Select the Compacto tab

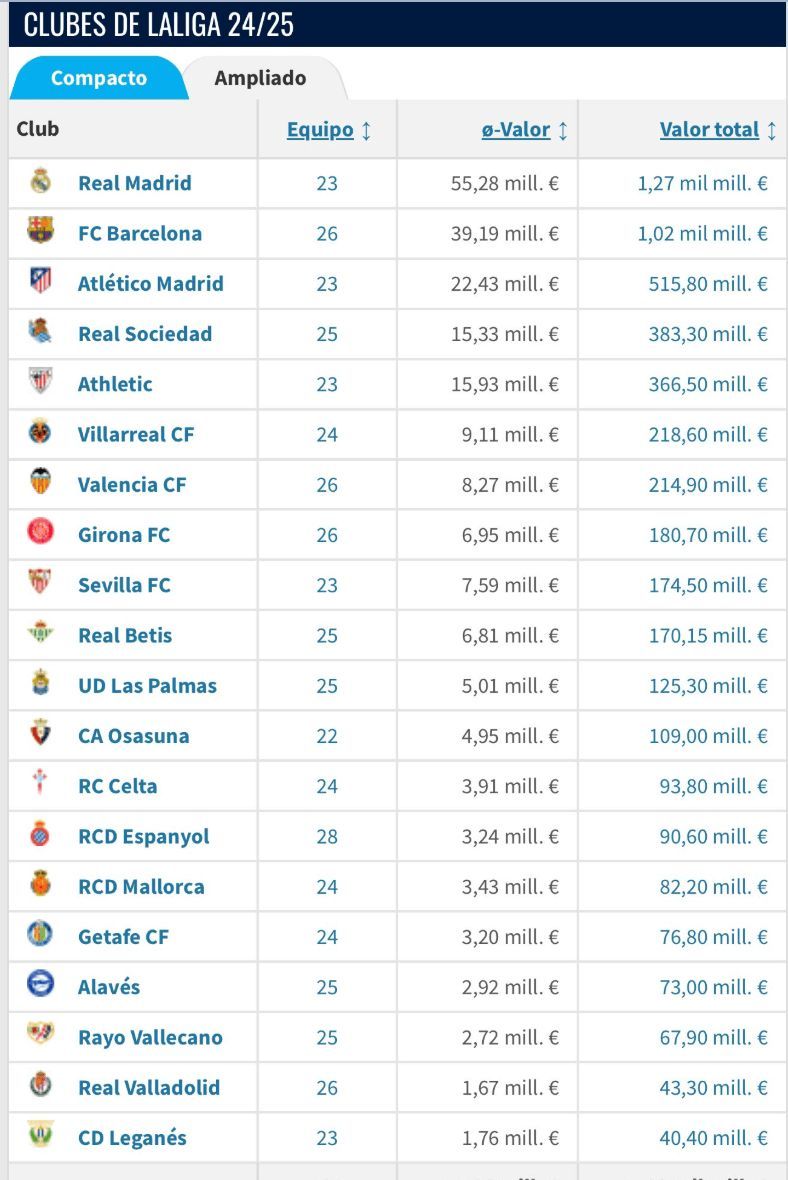click(x=97, y=77)
